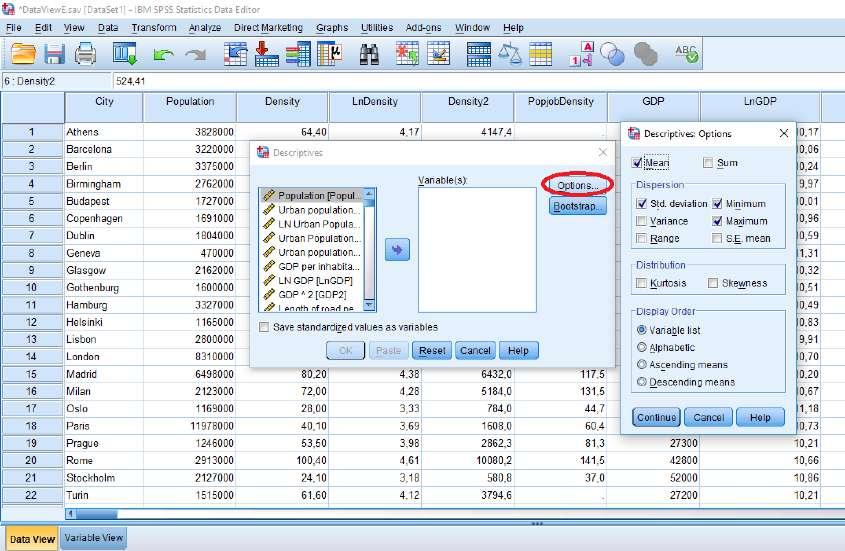Screen dimensions: 845x551
Task: Click the Print icon in the toolbar
Action: 85,54
